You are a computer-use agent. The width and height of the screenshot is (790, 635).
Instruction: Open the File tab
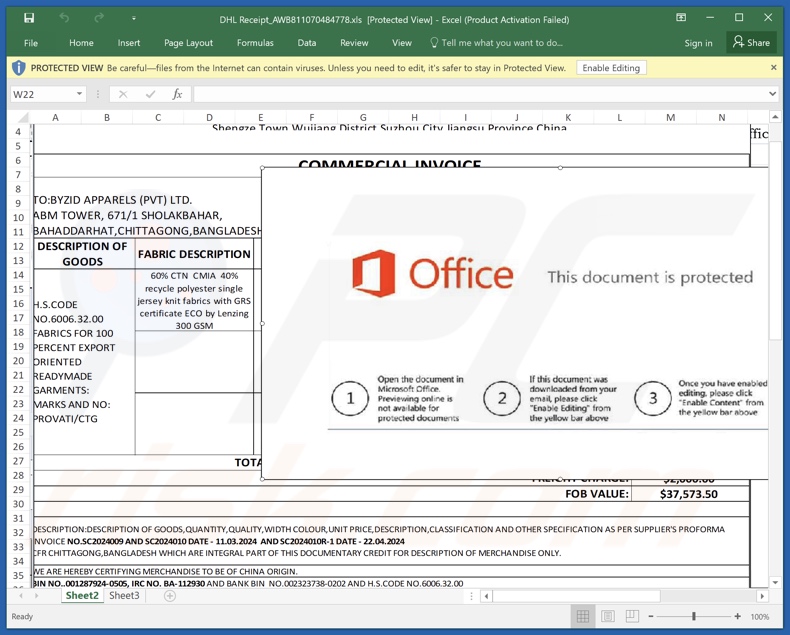pyautogui.click(x=31, y=43)
